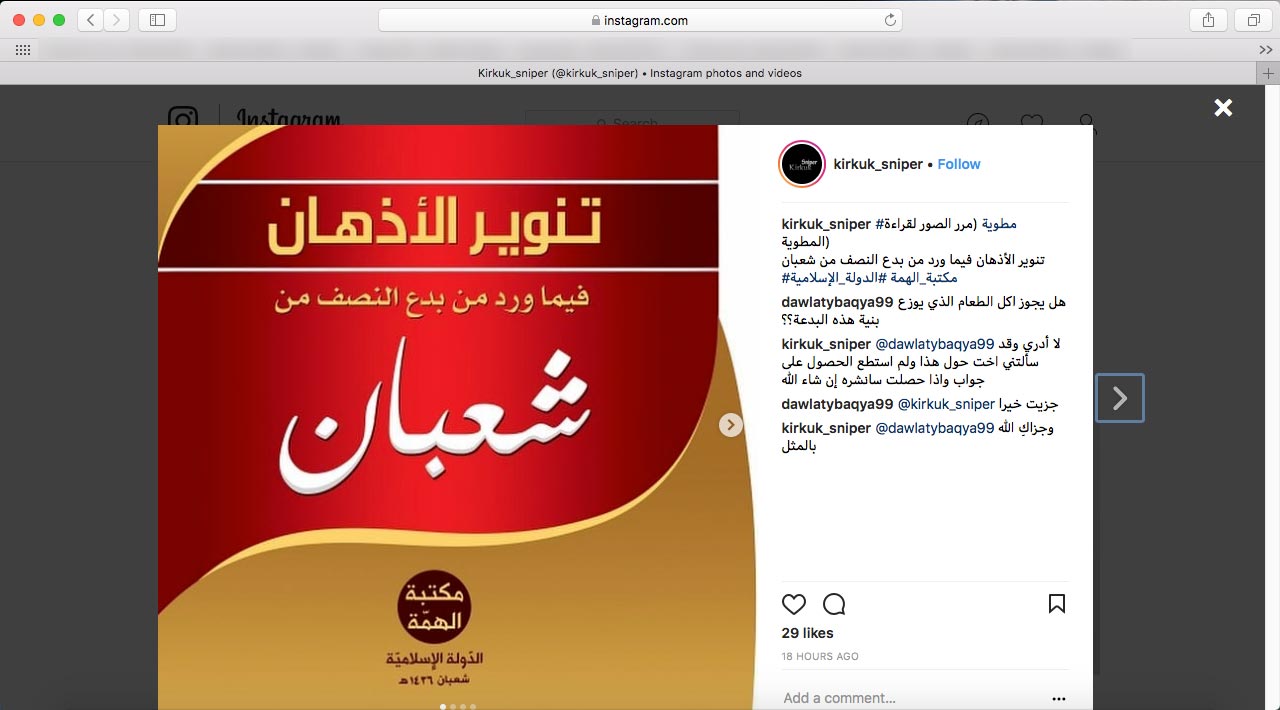This screenshot has width=1280, height=710.
Task: Open a new tab with plus button
Action: [x=1268, y=73]
